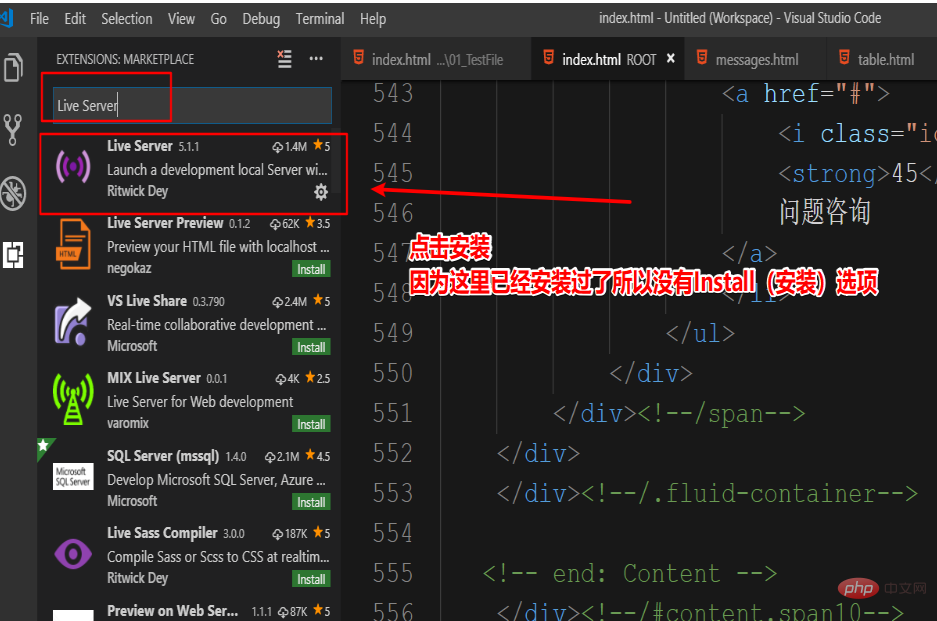Select SQL Server (mssql) extension title
The image size is (937, 621).
163,456
